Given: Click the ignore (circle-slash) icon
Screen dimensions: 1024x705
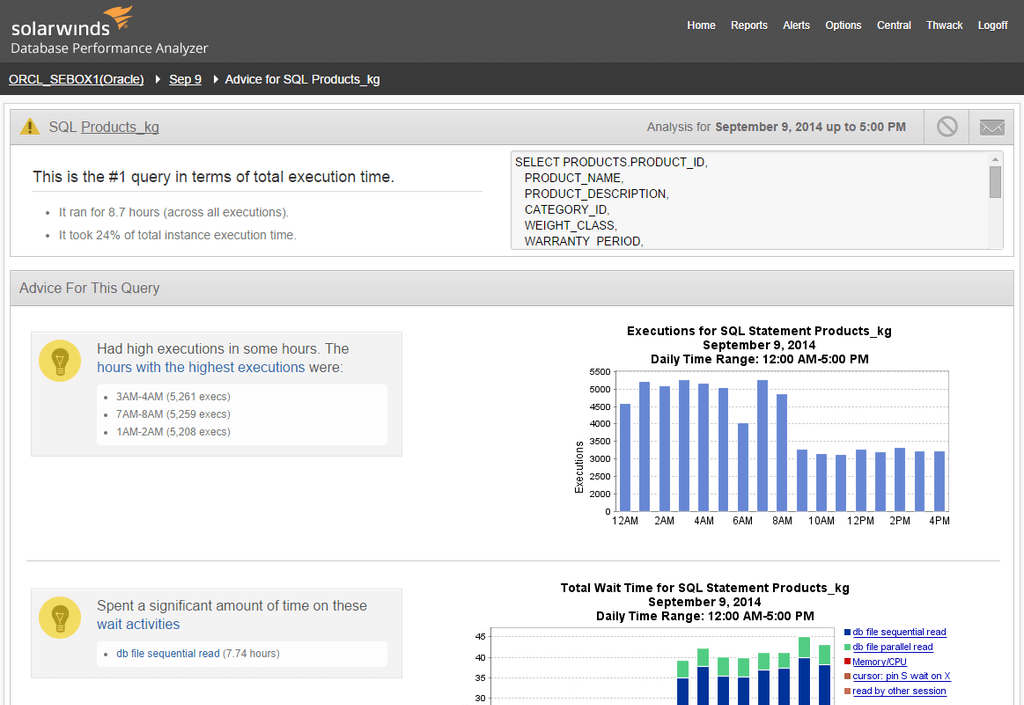Looking at the screenshot, I should coord(947,127).
